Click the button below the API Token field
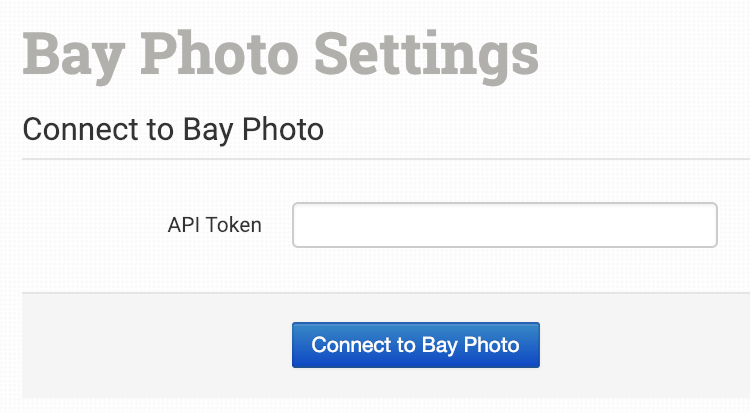Screen dimensions: 750x412 pos(415,345)
